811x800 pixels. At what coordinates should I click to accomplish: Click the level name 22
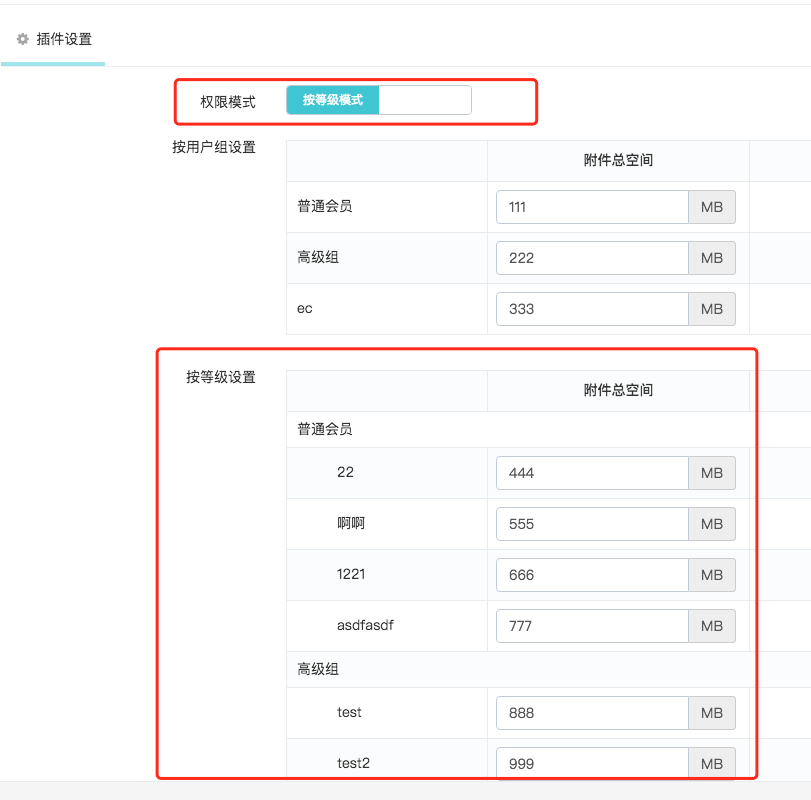[346, 472]
